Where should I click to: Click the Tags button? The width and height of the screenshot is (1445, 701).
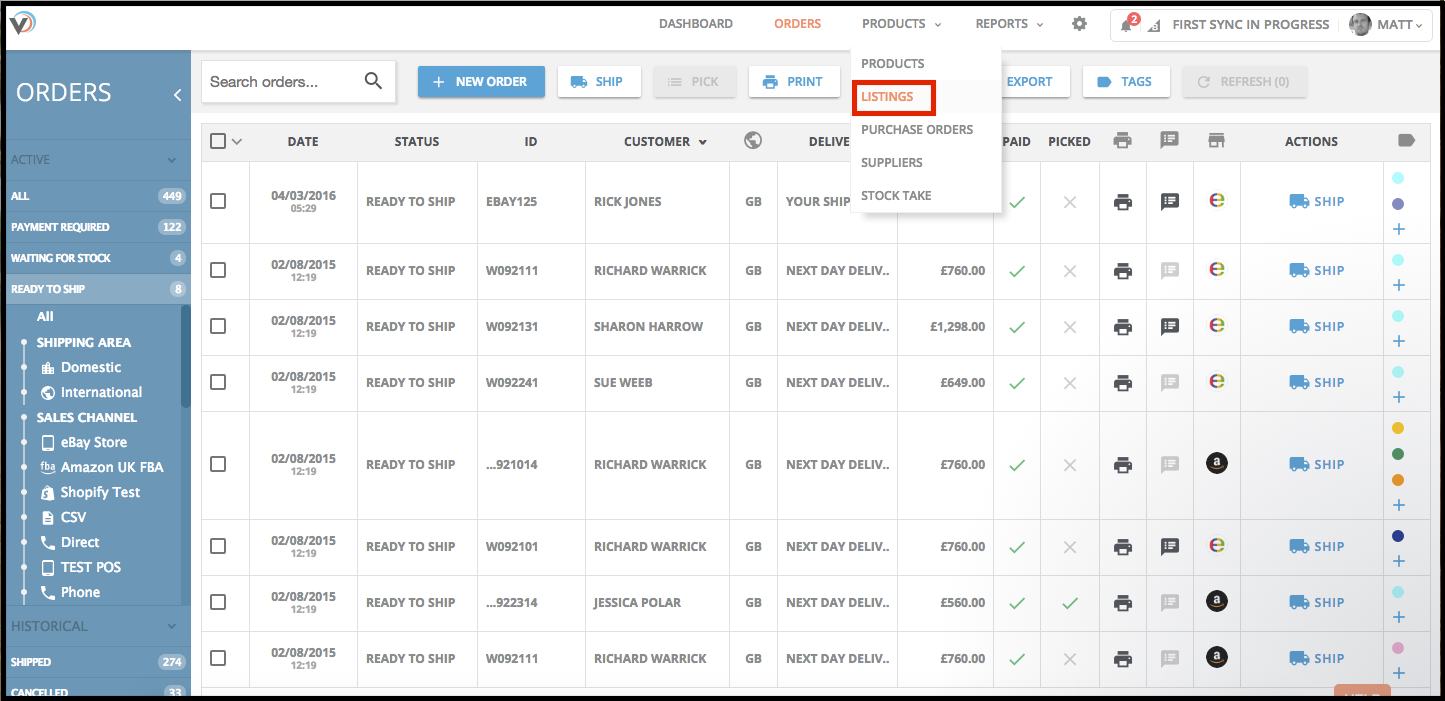1126,82
